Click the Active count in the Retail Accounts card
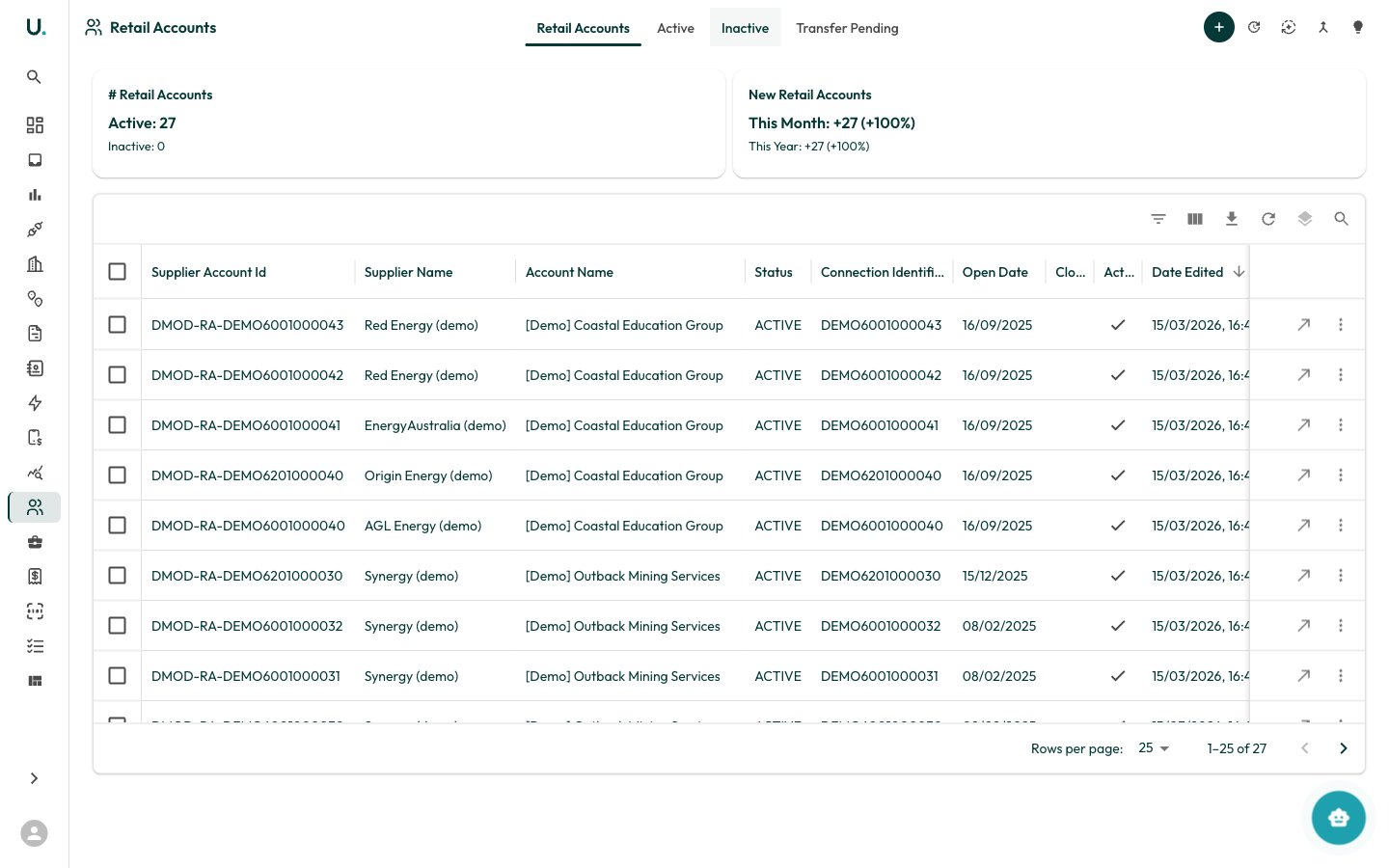Image resolution: width=1389 pixels, height=868 pixels. click(x=142, y=123)
